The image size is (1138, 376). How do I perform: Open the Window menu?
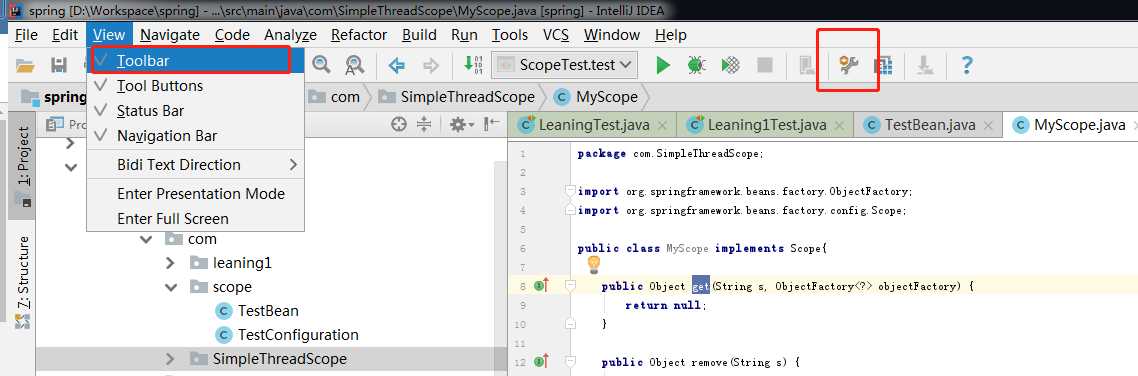coord(612,35)
